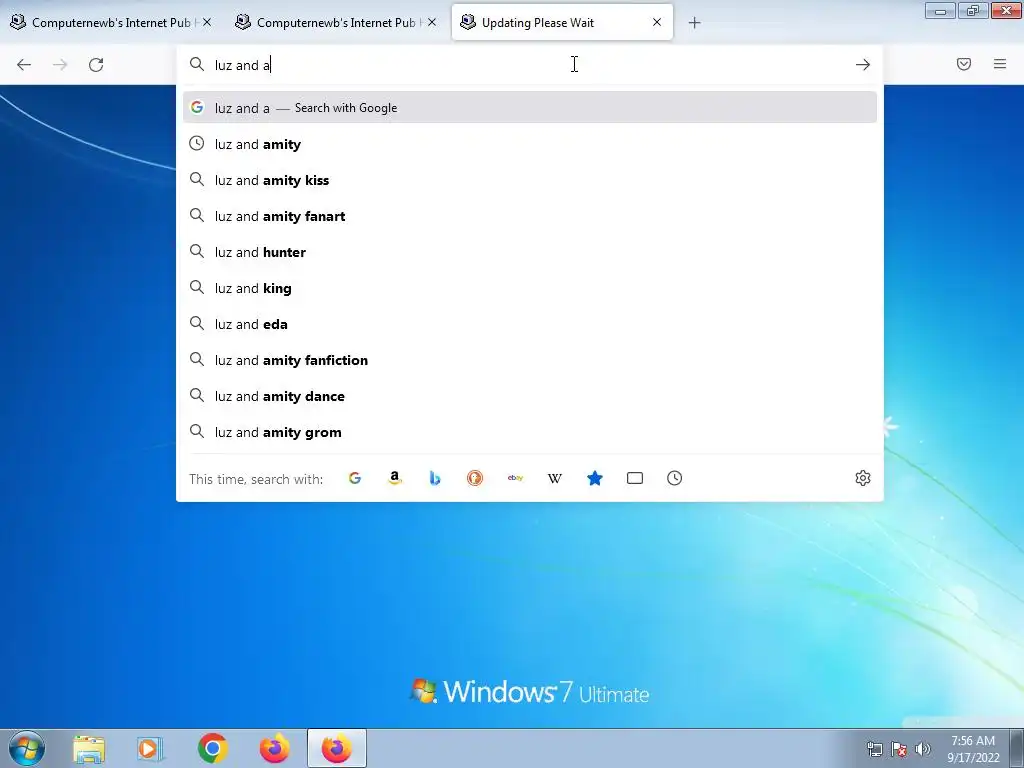Click the Forward arrow button
Screen dimensions: 1024x768
(x=60, y=65)
